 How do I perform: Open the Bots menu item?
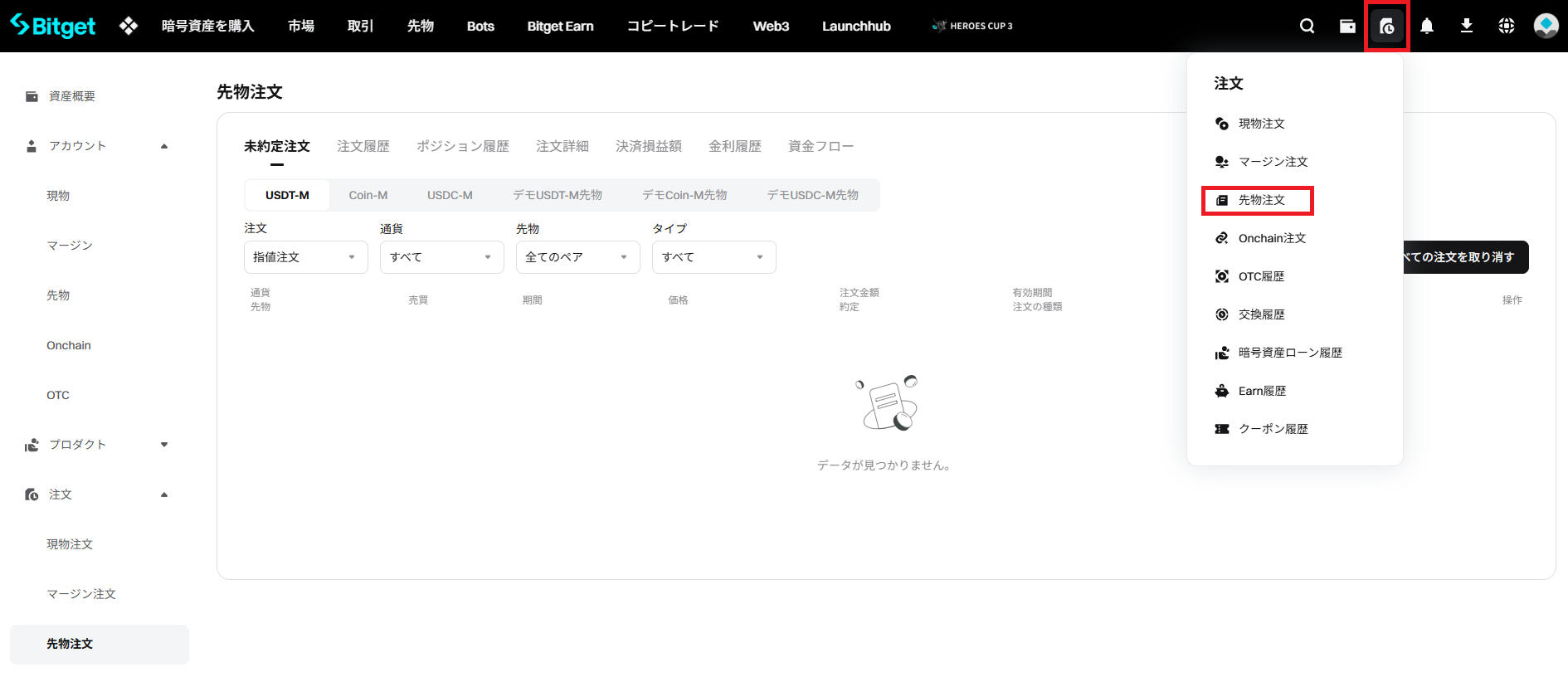coord(480,26)
